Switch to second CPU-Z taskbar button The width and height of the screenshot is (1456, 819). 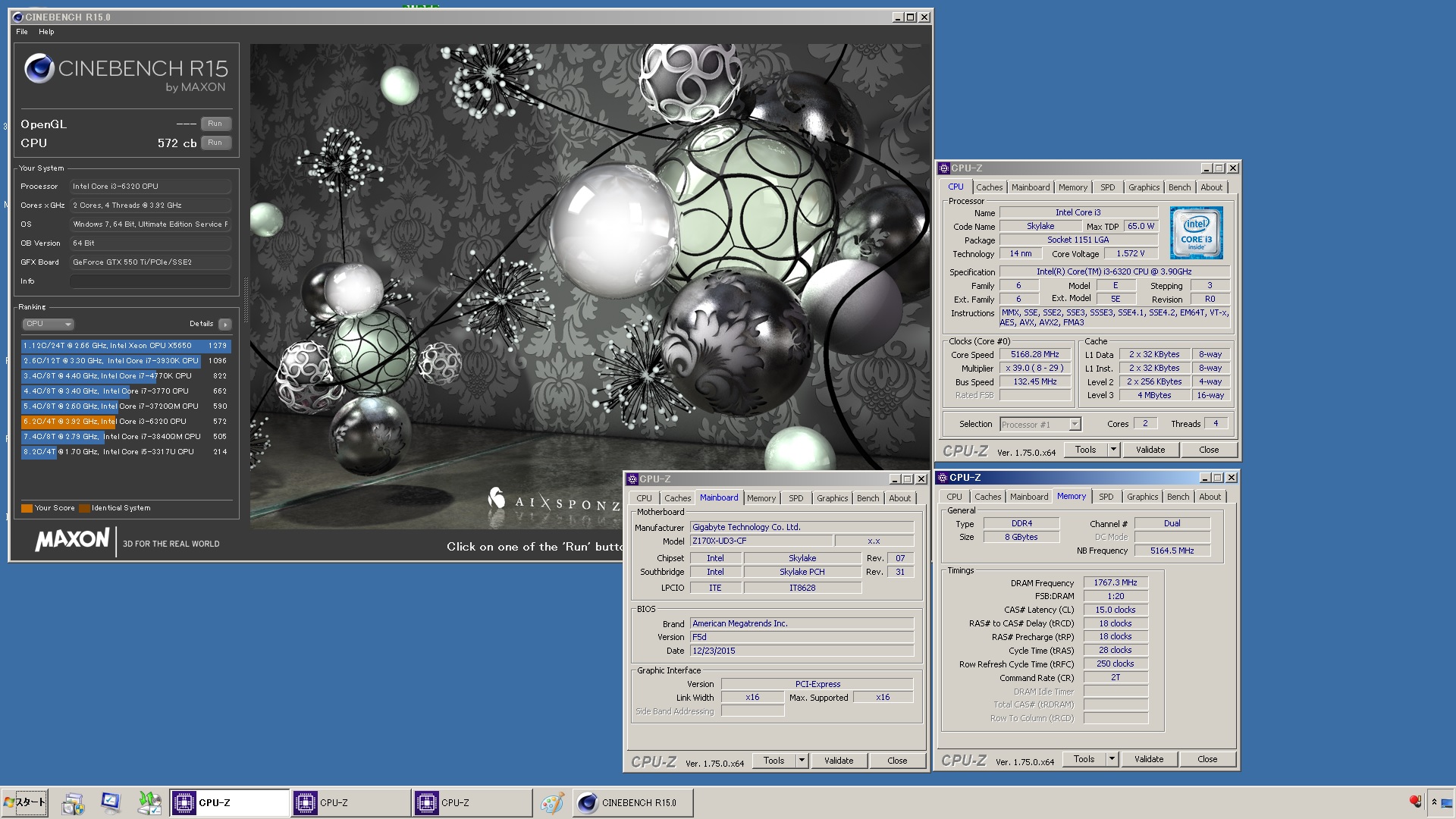(x=351, y=802)
